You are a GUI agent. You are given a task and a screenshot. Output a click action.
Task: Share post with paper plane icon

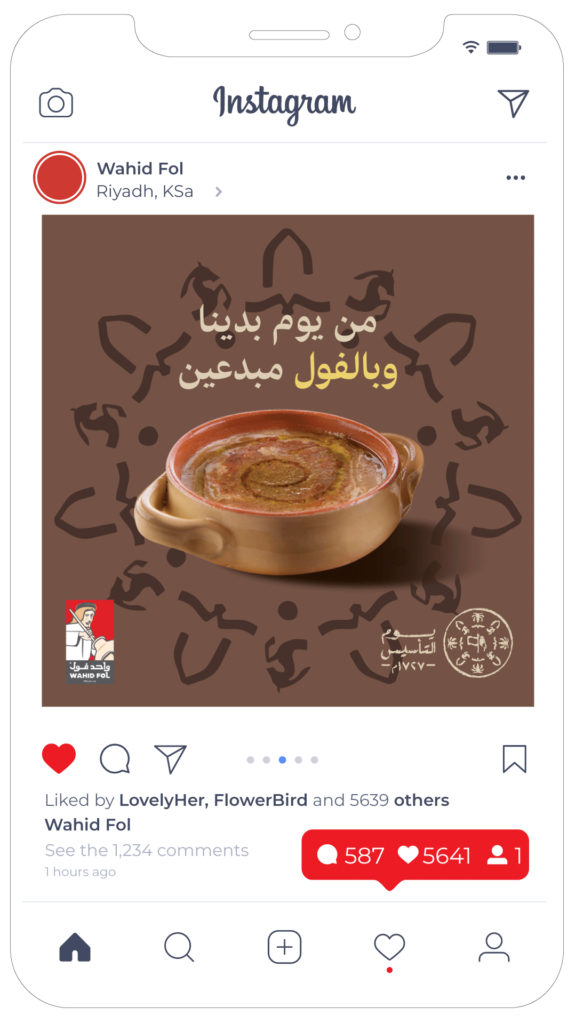[170, 759]
